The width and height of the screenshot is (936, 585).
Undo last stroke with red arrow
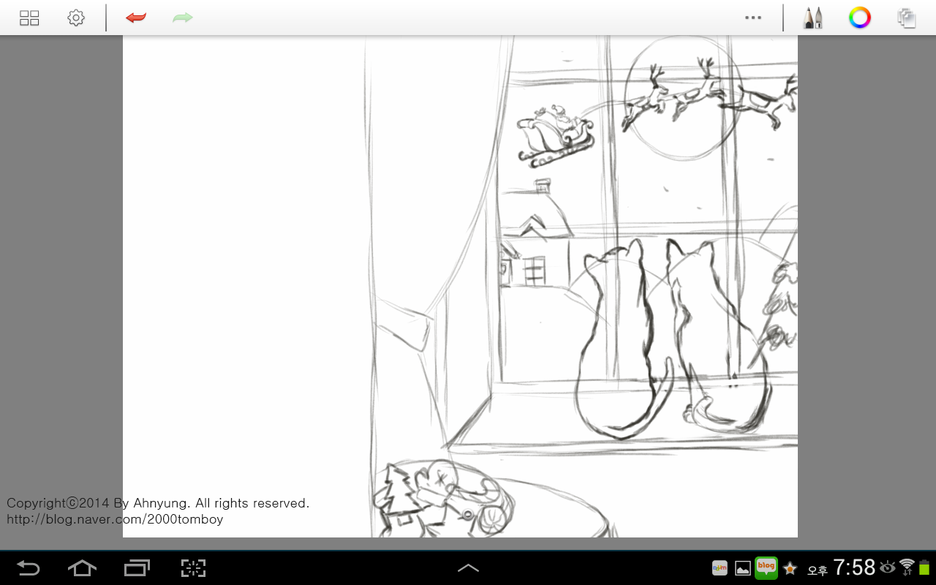click(136, 18)
